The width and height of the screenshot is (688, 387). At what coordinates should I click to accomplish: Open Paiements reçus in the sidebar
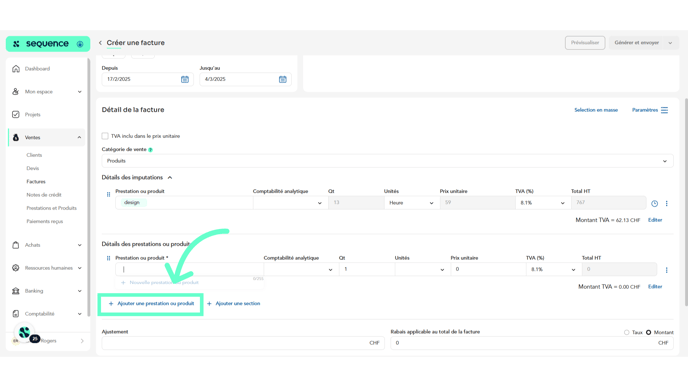(x=45, y=222)
